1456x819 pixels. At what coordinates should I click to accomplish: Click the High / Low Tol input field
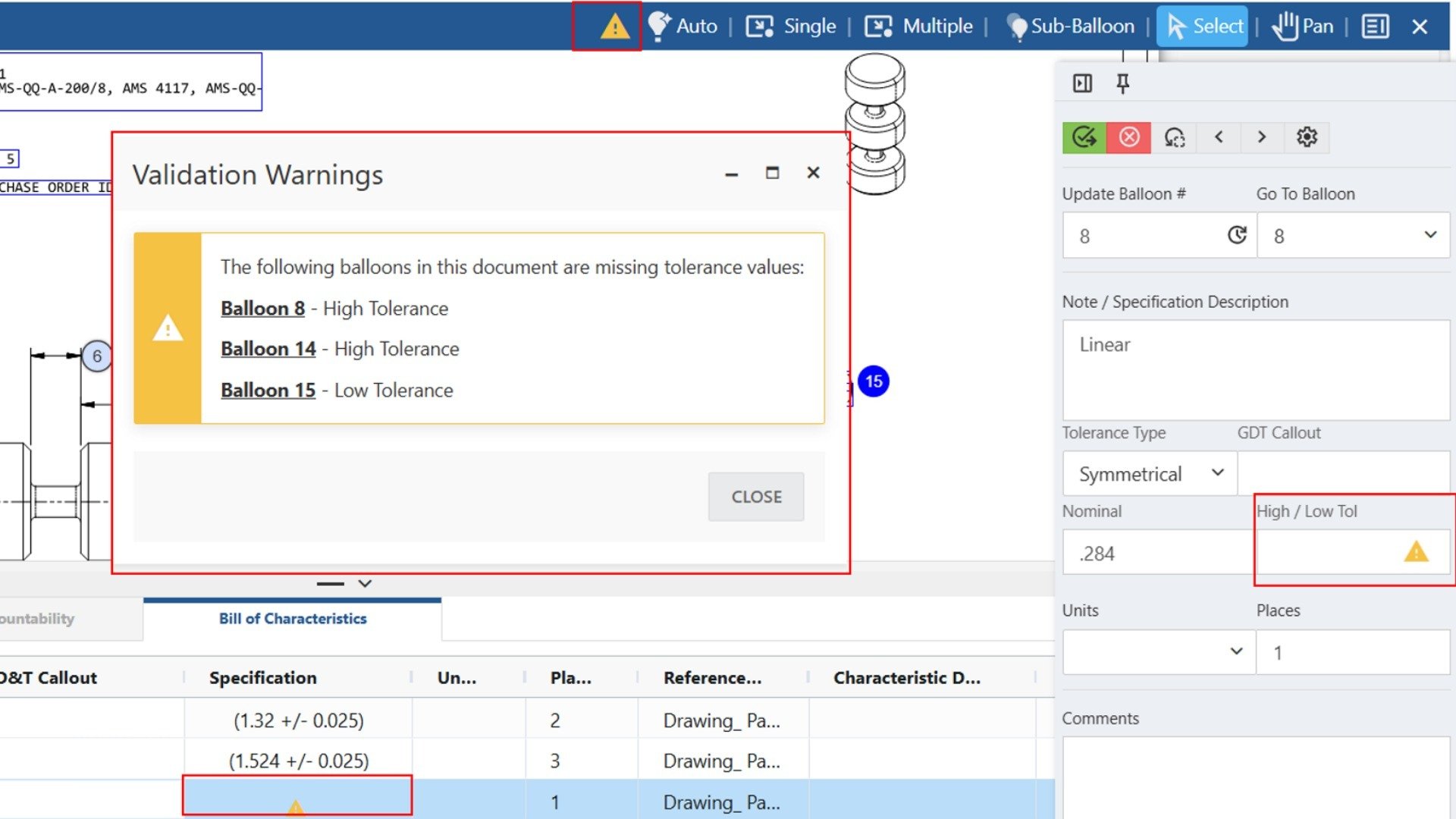tap(1327, 553)
